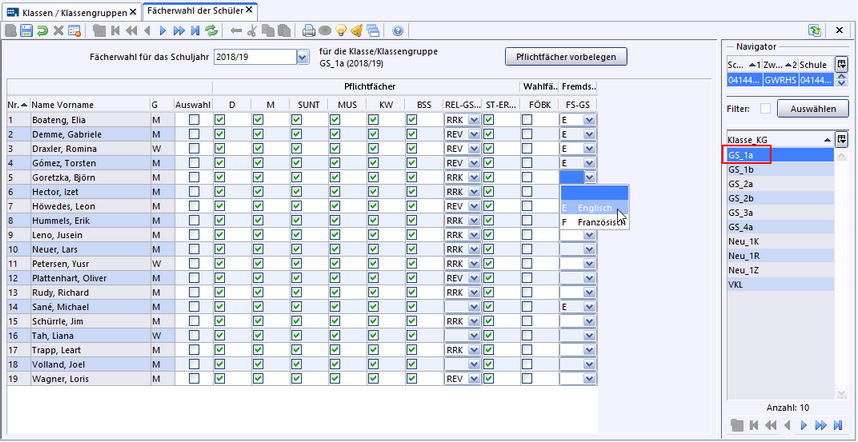Toggle the Auswahl checkbox for Boateng, Elia
Viewport: 858px width, 442px height.
tap(194, 120)
